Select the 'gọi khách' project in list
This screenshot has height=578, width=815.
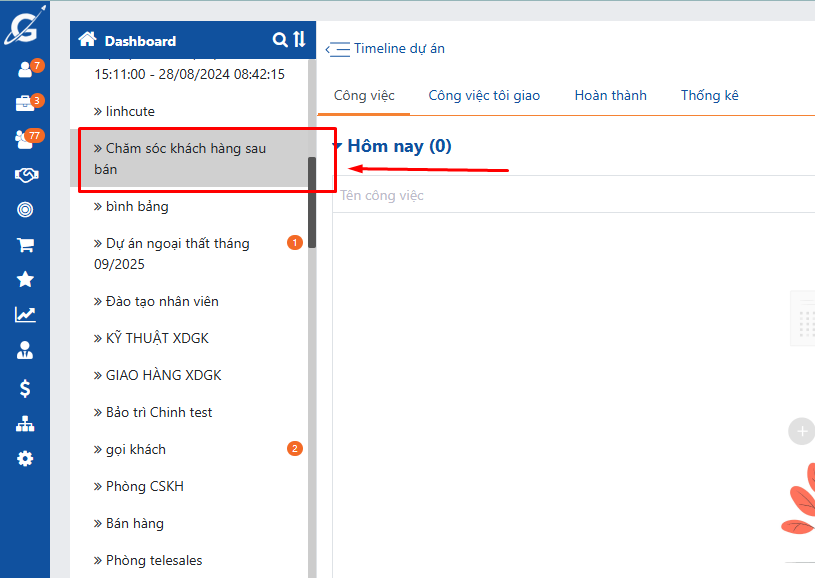(x=136, y=449)
